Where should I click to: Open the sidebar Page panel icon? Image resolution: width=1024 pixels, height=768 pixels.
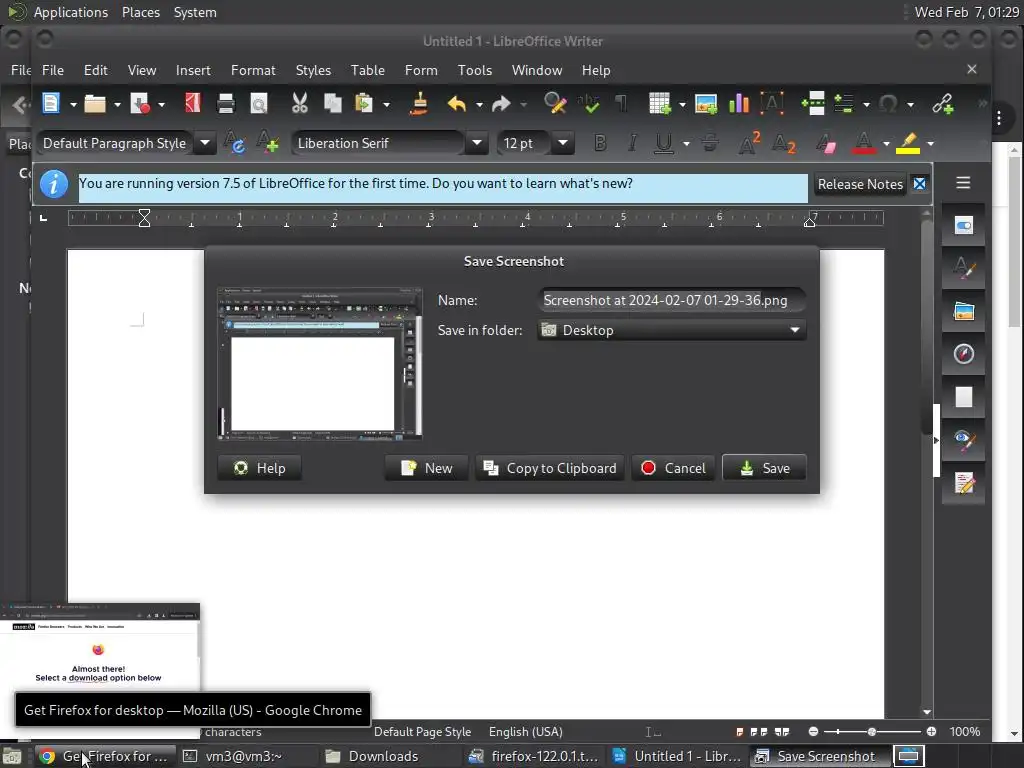coord(964,397)
